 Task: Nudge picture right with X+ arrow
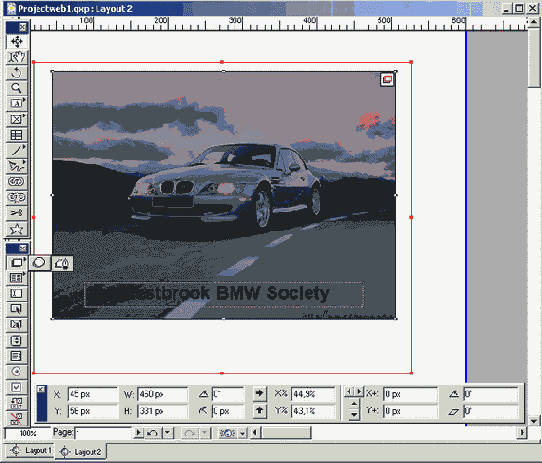359,392
